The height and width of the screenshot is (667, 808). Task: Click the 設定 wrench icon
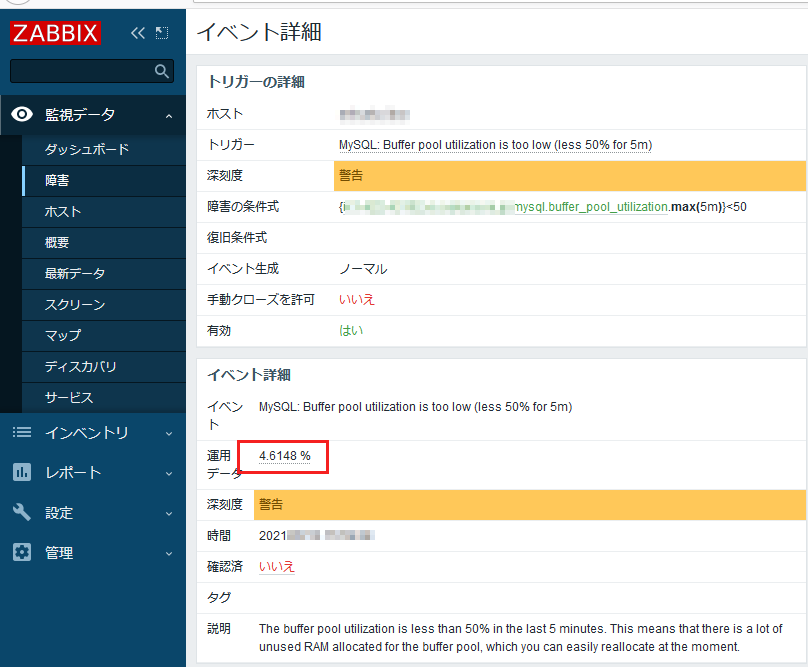click(22, 512)
